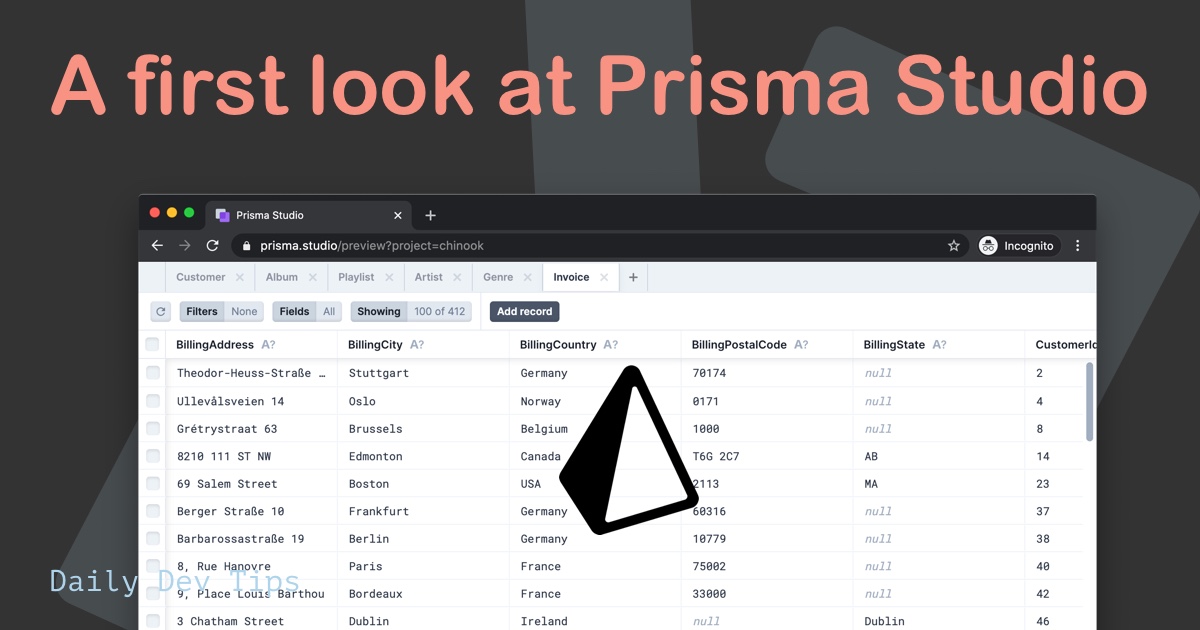Screen dimensions: 1200x630
Task: Reload the page in Chrome
Action: (213, 245)
